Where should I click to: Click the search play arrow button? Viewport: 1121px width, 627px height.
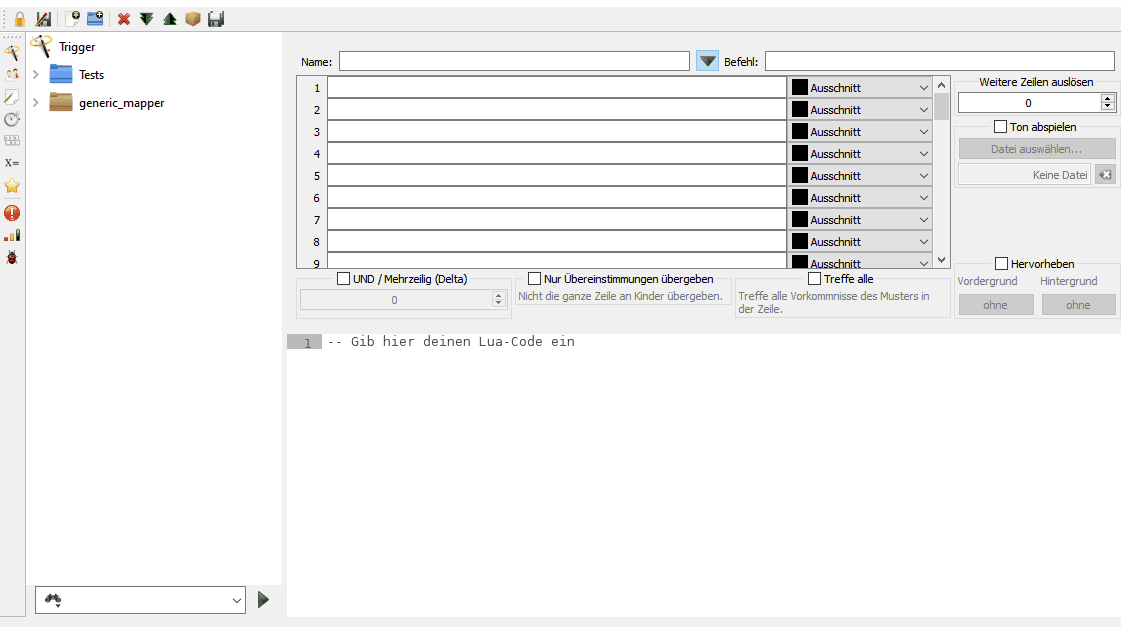(263, 599)
